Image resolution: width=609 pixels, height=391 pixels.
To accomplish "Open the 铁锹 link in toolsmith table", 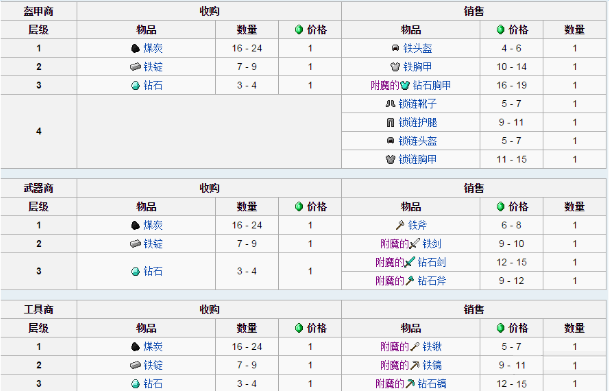I will coord(432,347).
